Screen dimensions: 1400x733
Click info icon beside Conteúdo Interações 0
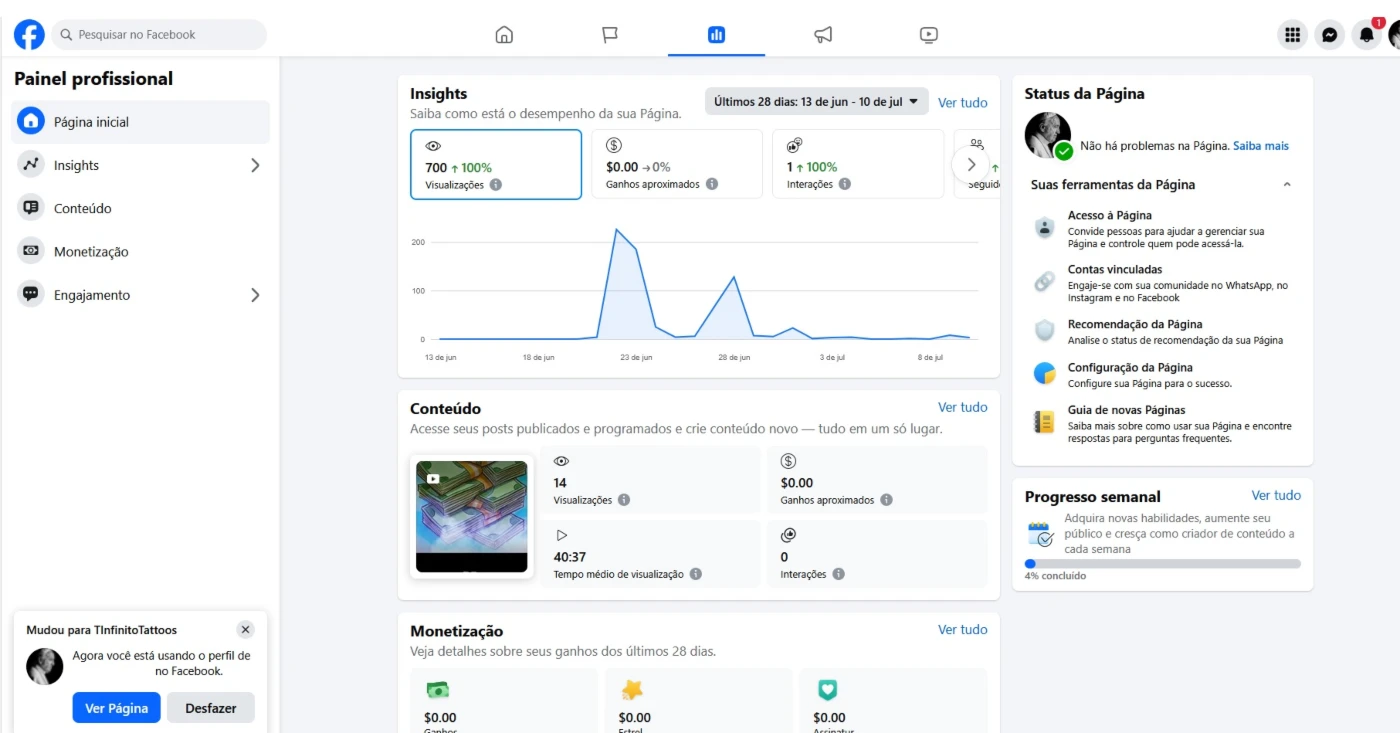[x=839, y=574]
